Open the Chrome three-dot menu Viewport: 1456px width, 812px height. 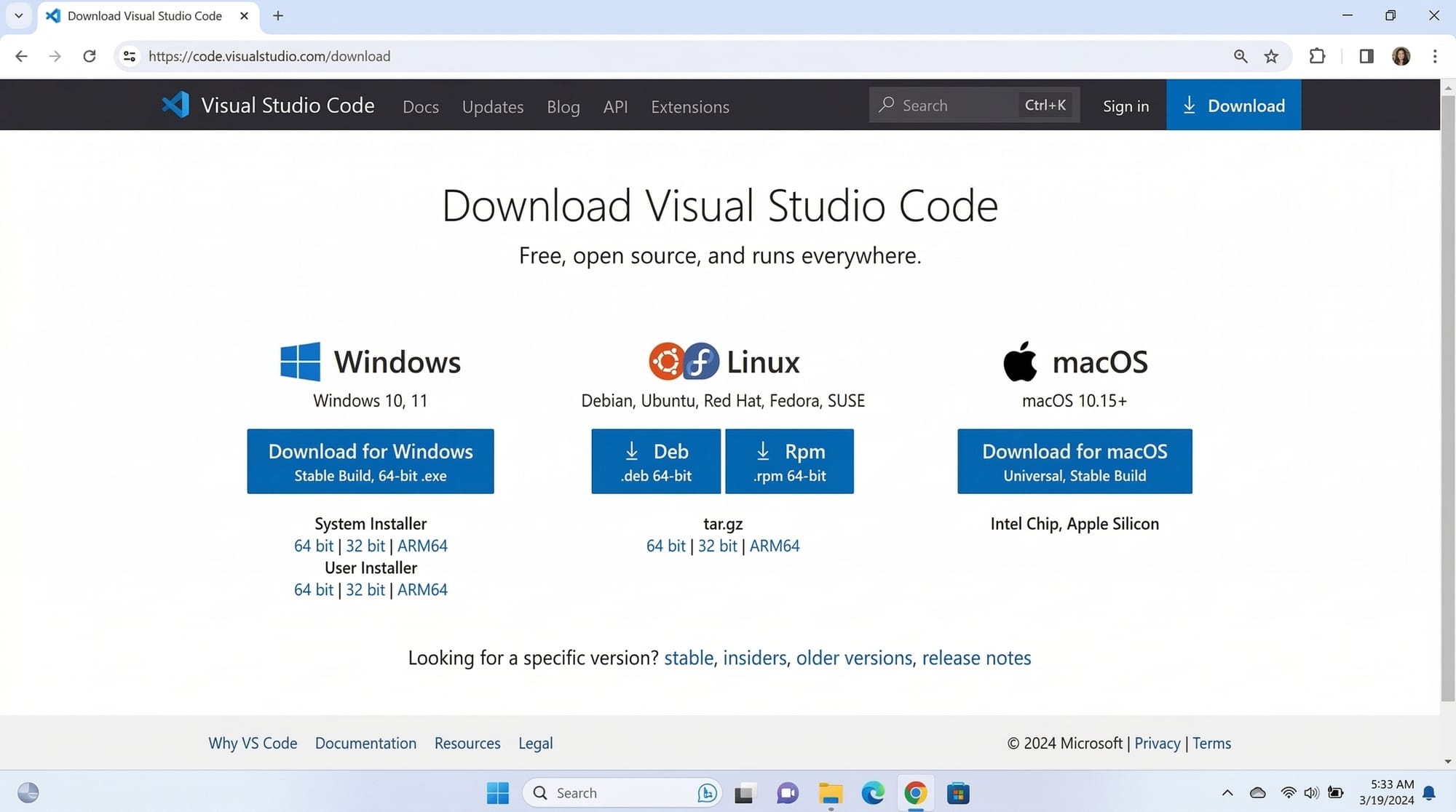(1435, 56)
